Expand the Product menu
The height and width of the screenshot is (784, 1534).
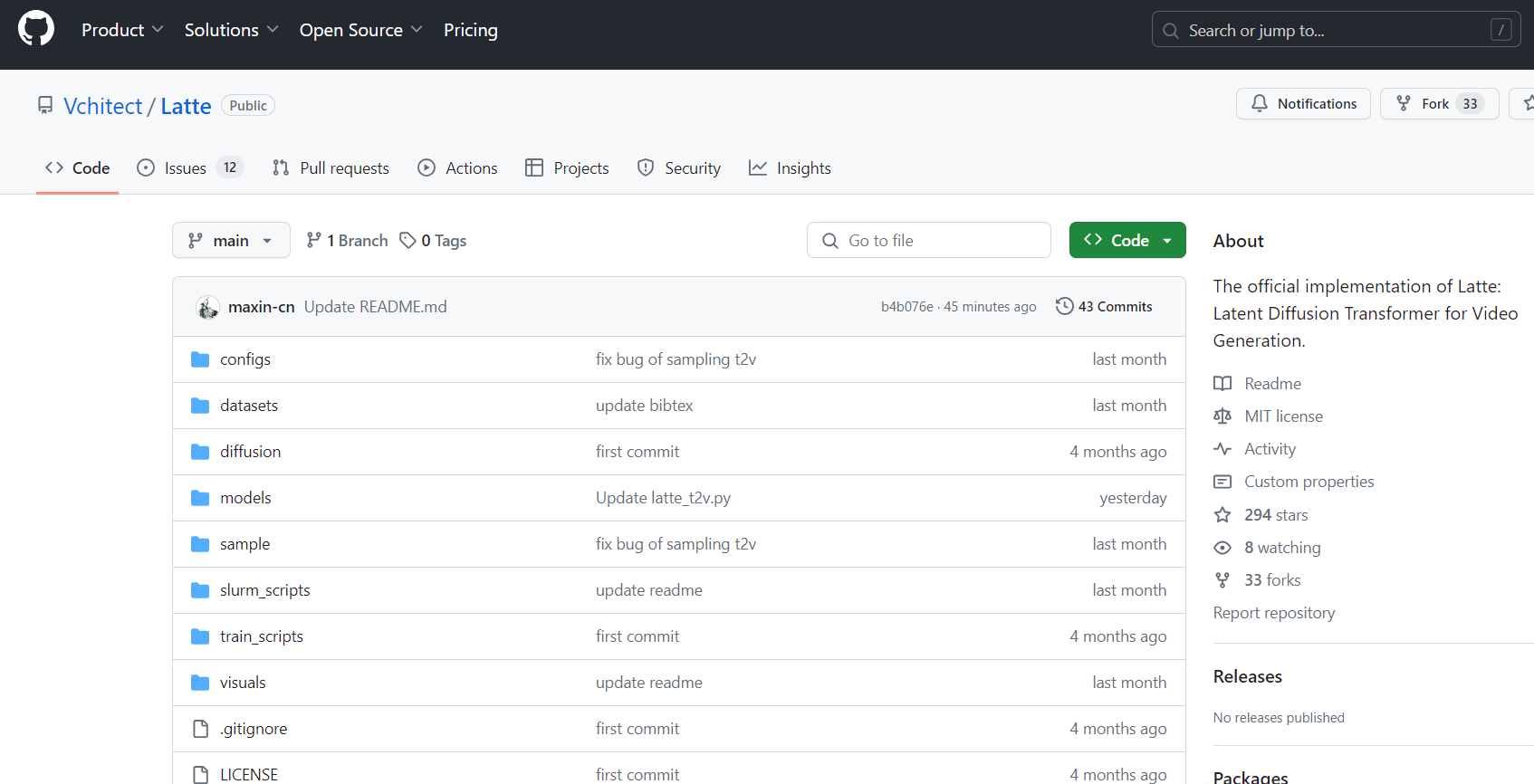[122, 30]
